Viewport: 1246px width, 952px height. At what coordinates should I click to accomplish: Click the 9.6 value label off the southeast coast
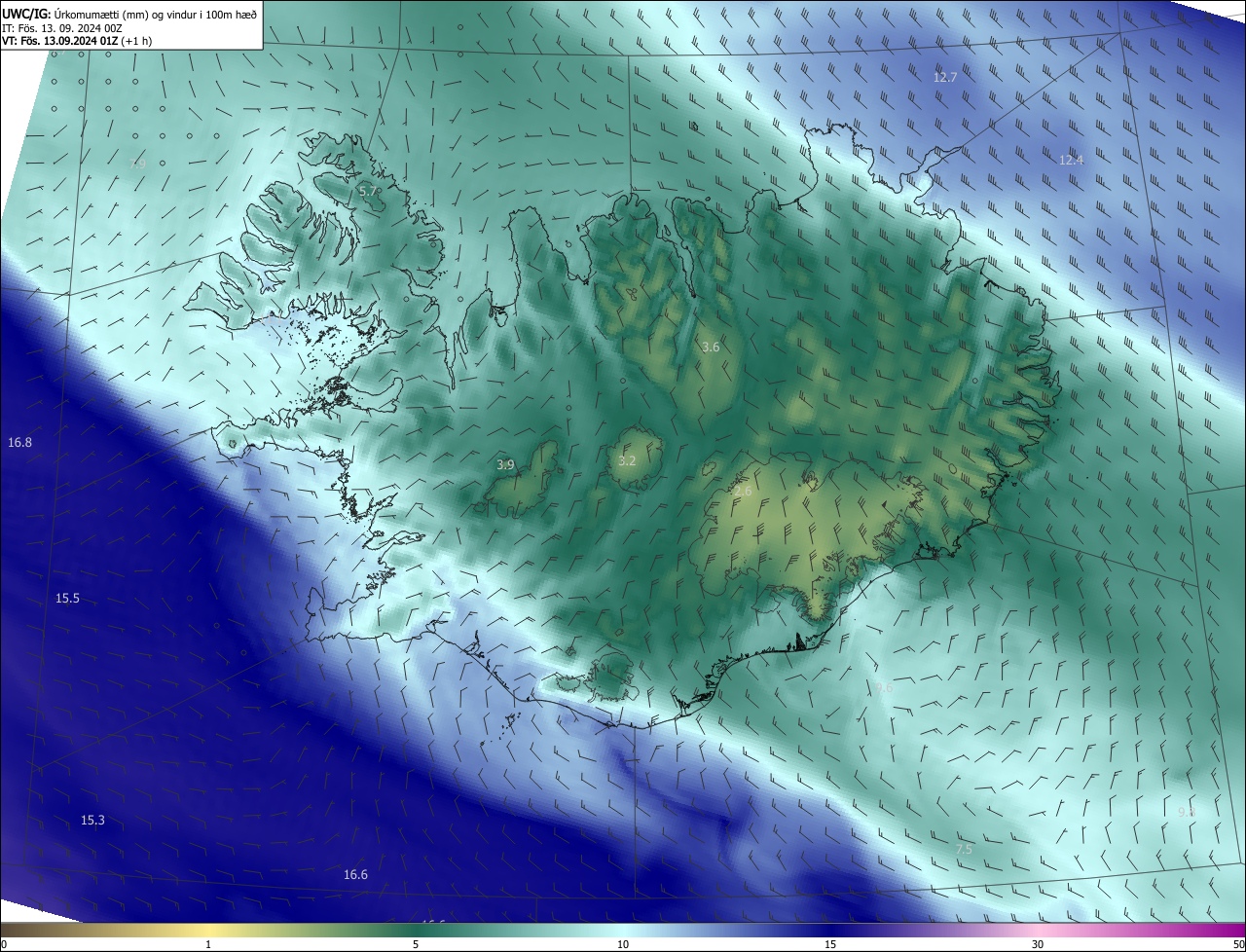(x=884, y=687)
